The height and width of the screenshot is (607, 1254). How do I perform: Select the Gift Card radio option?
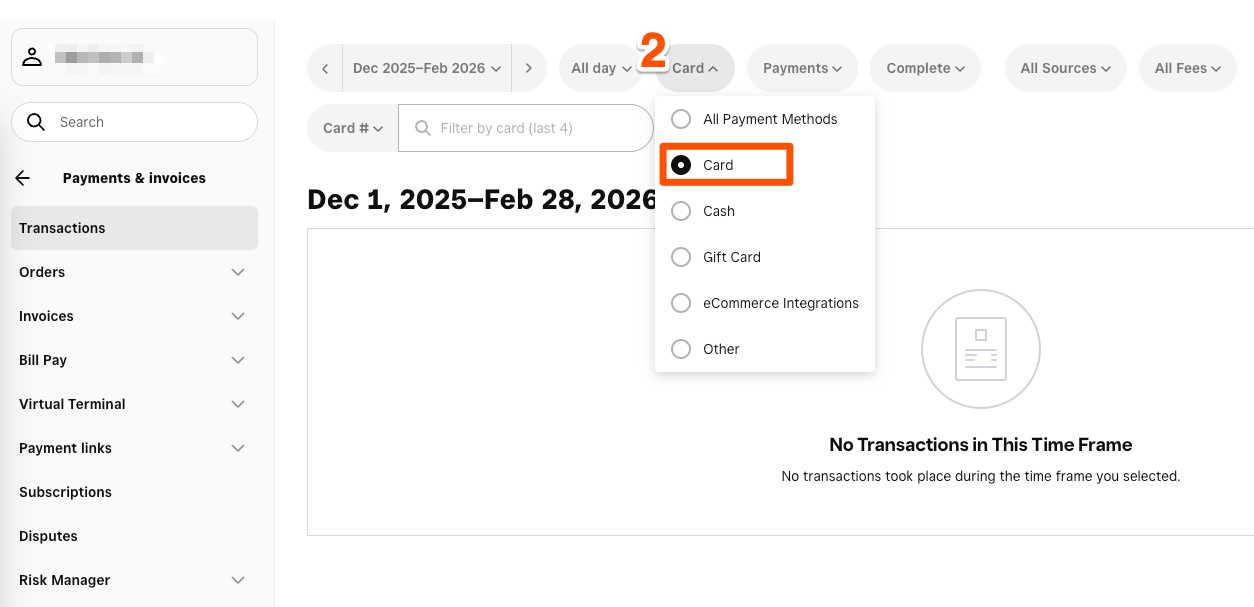(681, 257)
